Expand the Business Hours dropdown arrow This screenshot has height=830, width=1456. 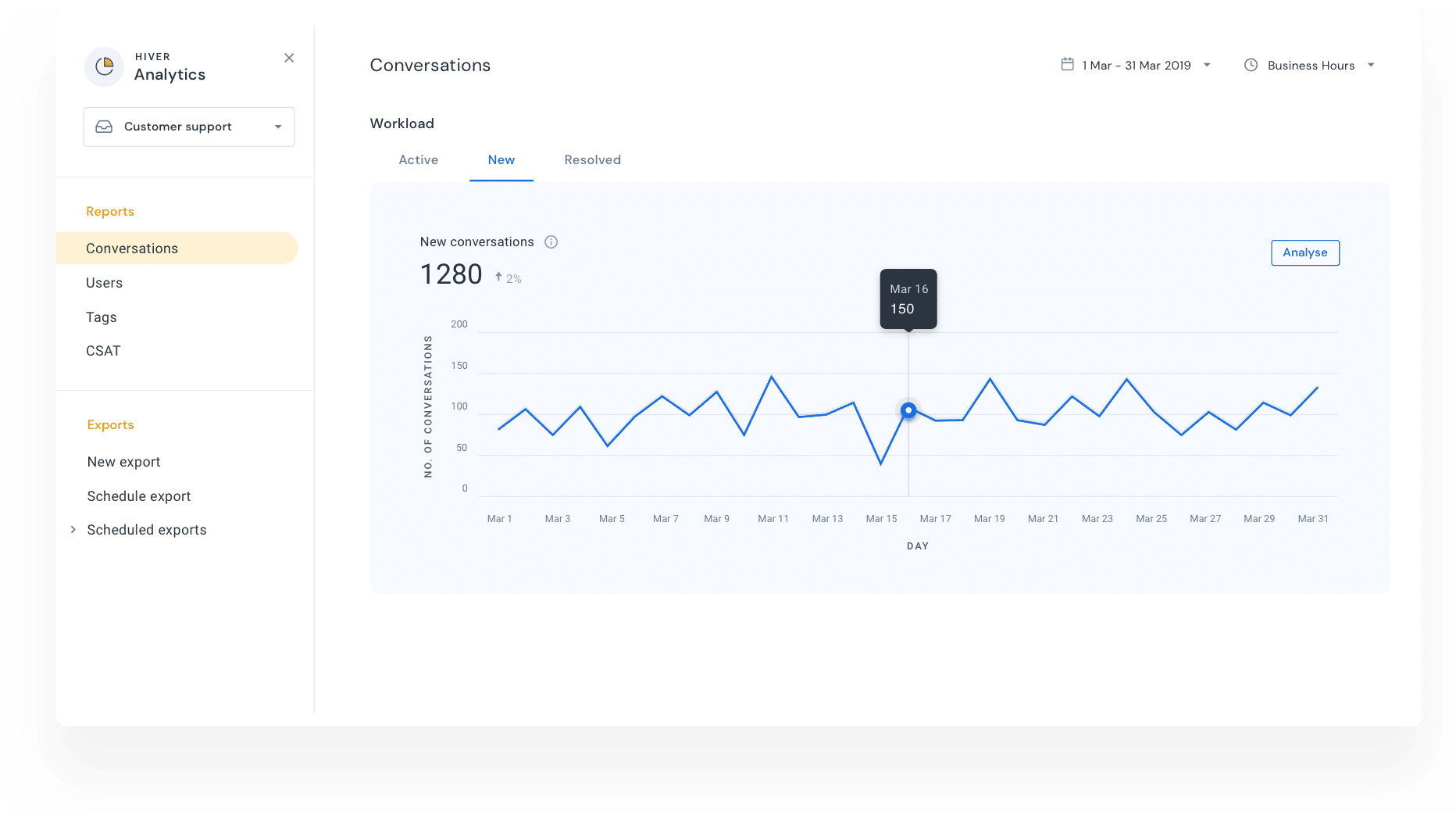click(x=1371, y=65)
